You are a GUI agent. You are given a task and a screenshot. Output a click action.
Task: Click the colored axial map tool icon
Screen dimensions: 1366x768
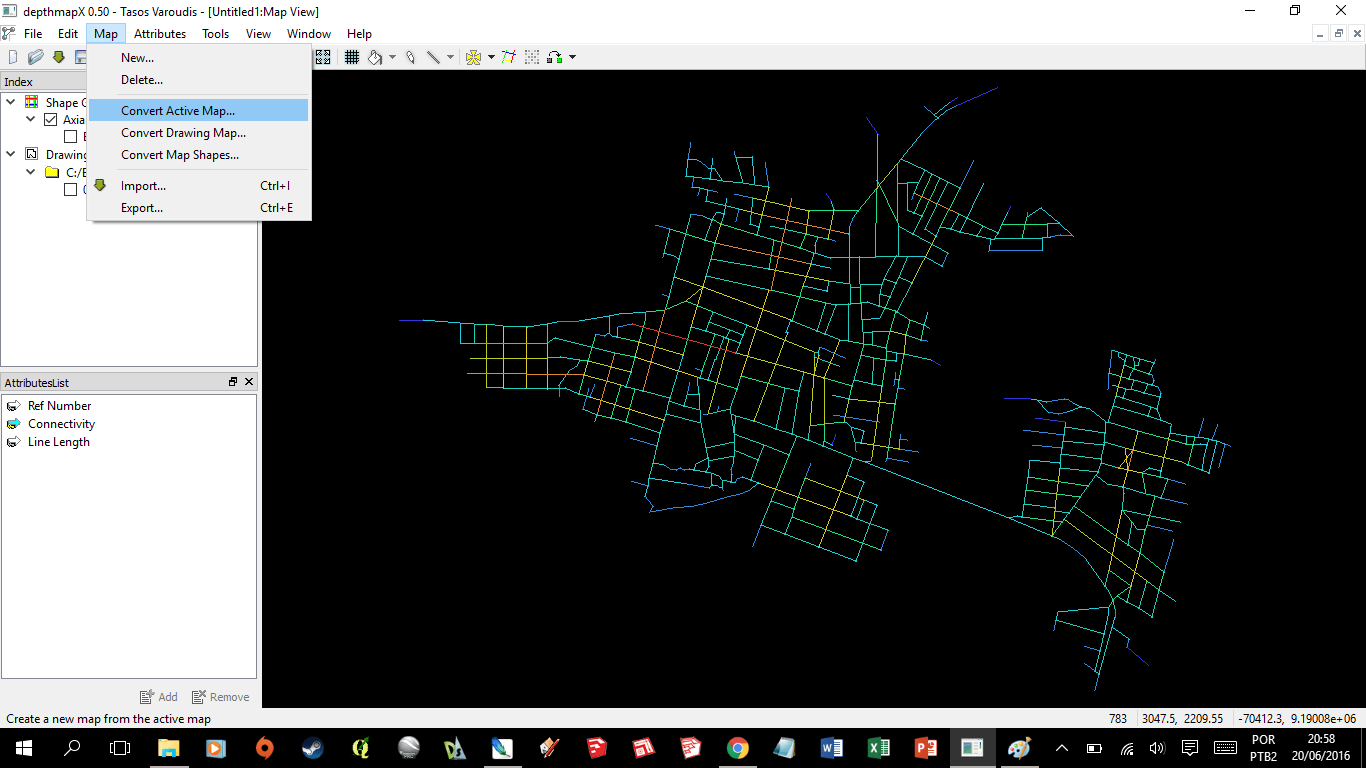click(x=509, y=57)
